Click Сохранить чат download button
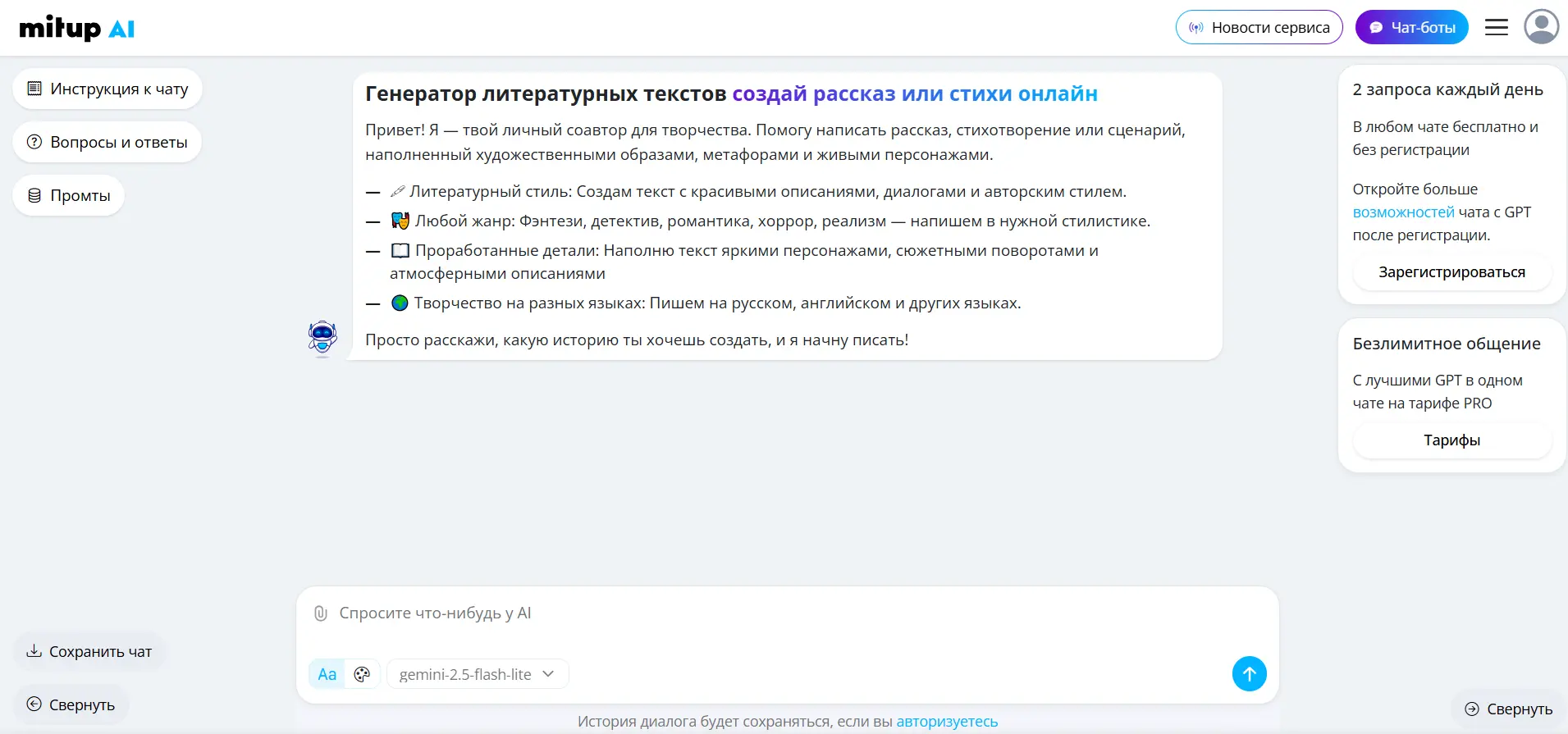Viewport: 1568px width, 734px height. pos(89,651)
